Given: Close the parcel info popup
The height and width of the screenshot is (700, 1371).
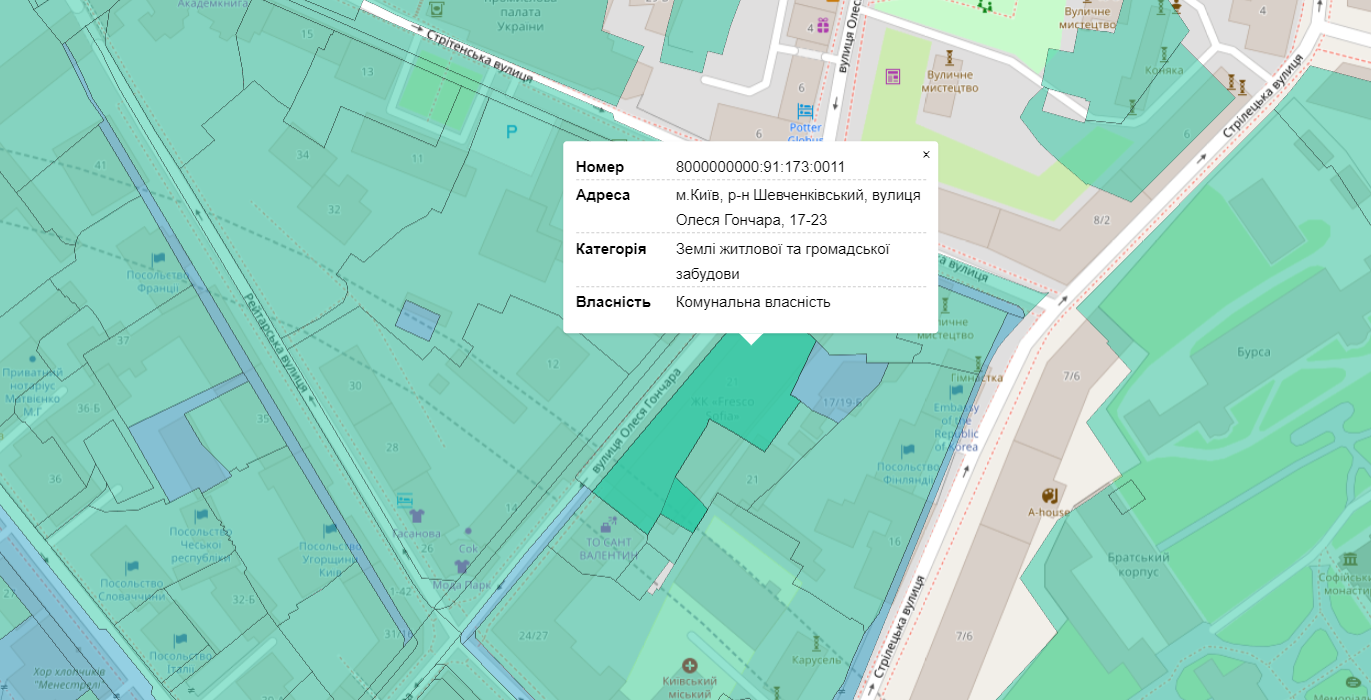Looking at the screenshot, I should pyautogui.click(x=926, y=154).
